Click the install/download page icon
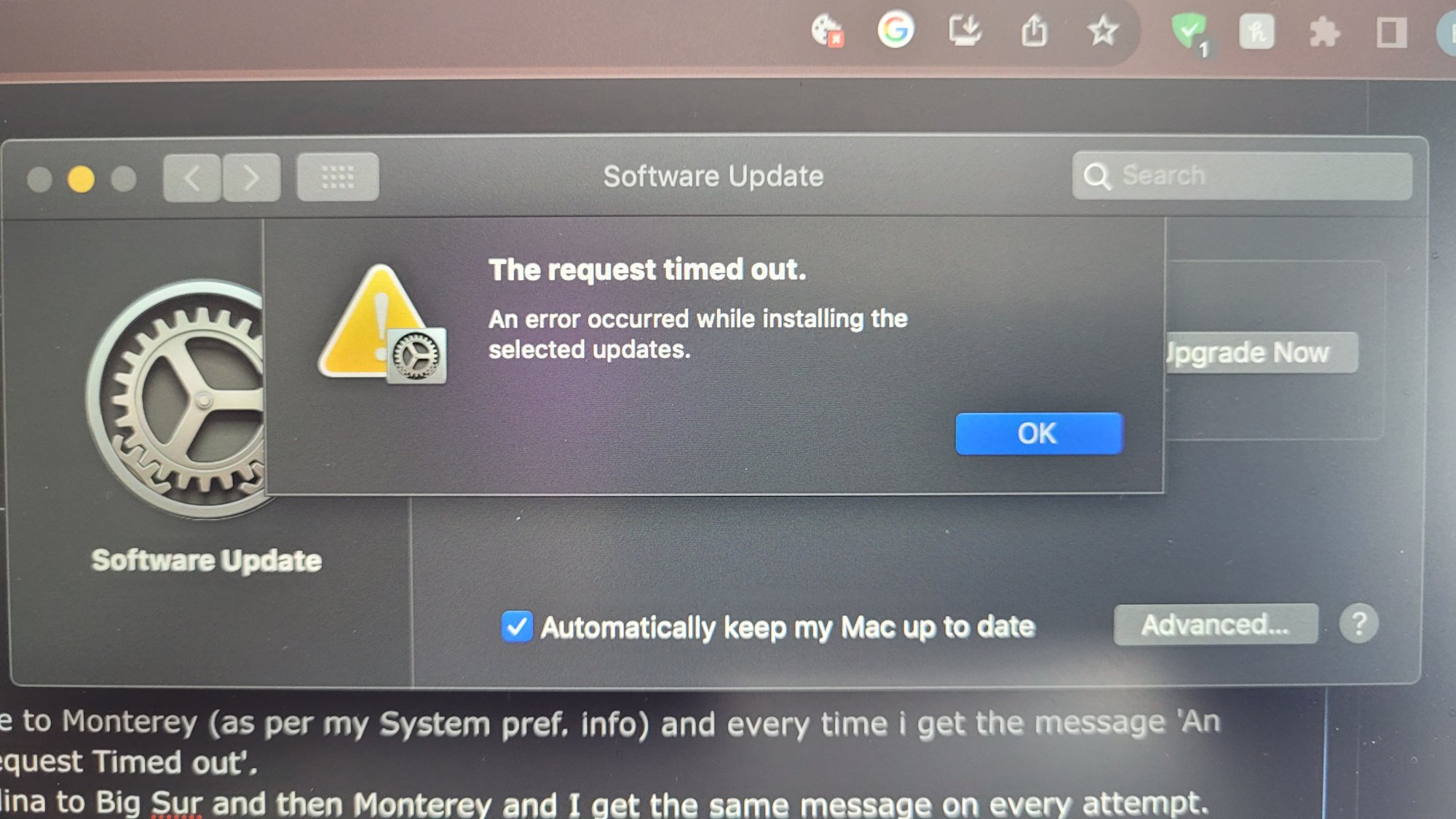 pos(965,31)
